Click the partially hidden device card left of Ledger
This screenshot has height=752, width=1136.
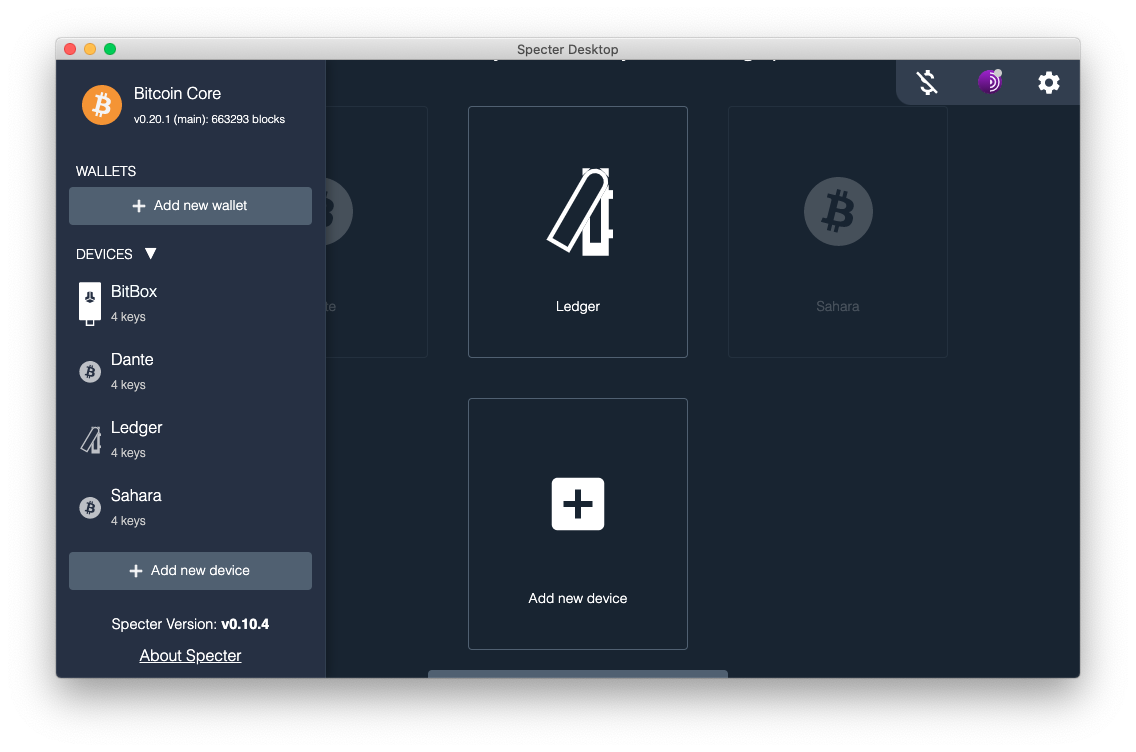click(377, 232)
